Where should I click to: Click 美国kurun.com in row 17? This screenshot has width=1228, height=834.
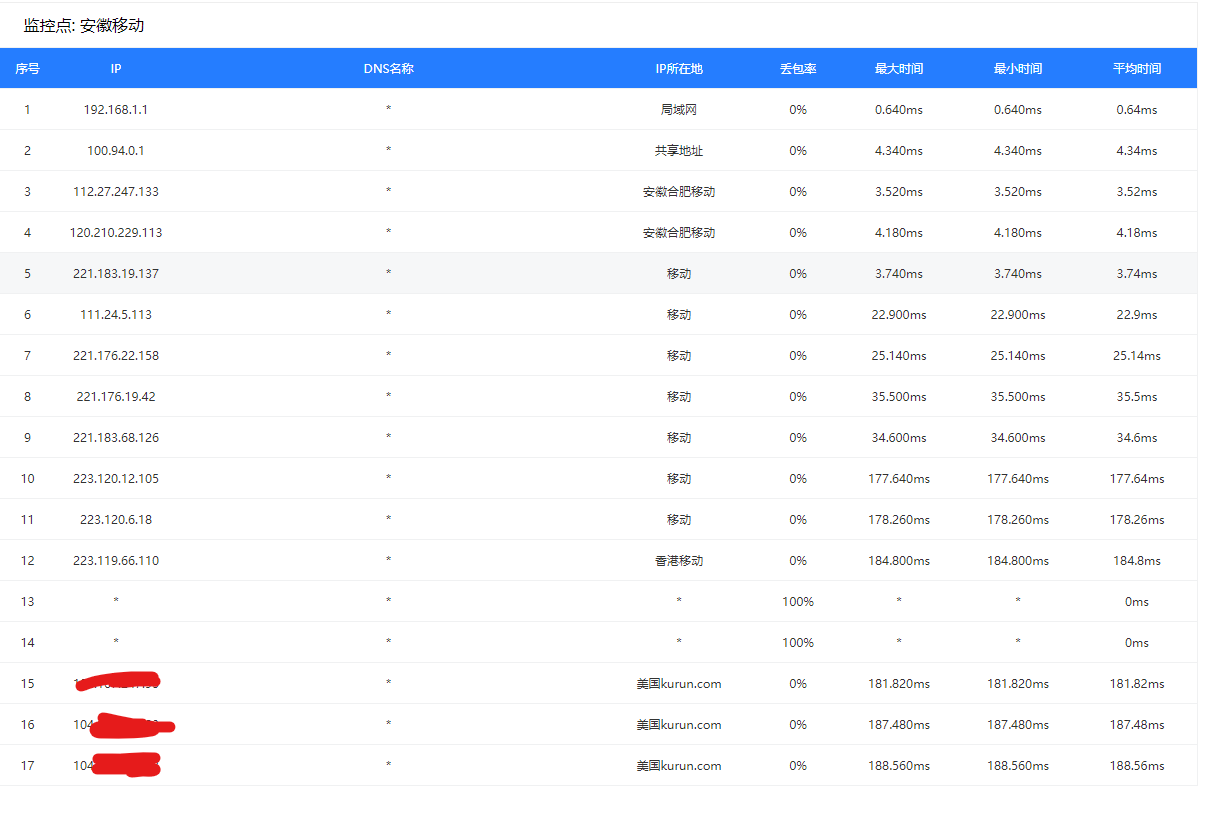click(679, 766)
